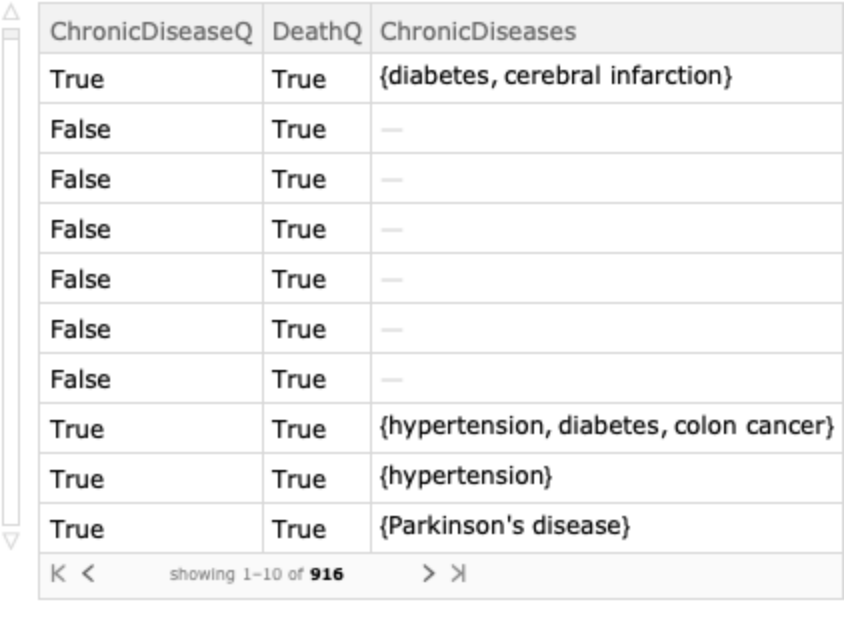Open the {diabetes, cerebral infarction} cell
This screenshot has height=636, width=844.
click(556, 77)
